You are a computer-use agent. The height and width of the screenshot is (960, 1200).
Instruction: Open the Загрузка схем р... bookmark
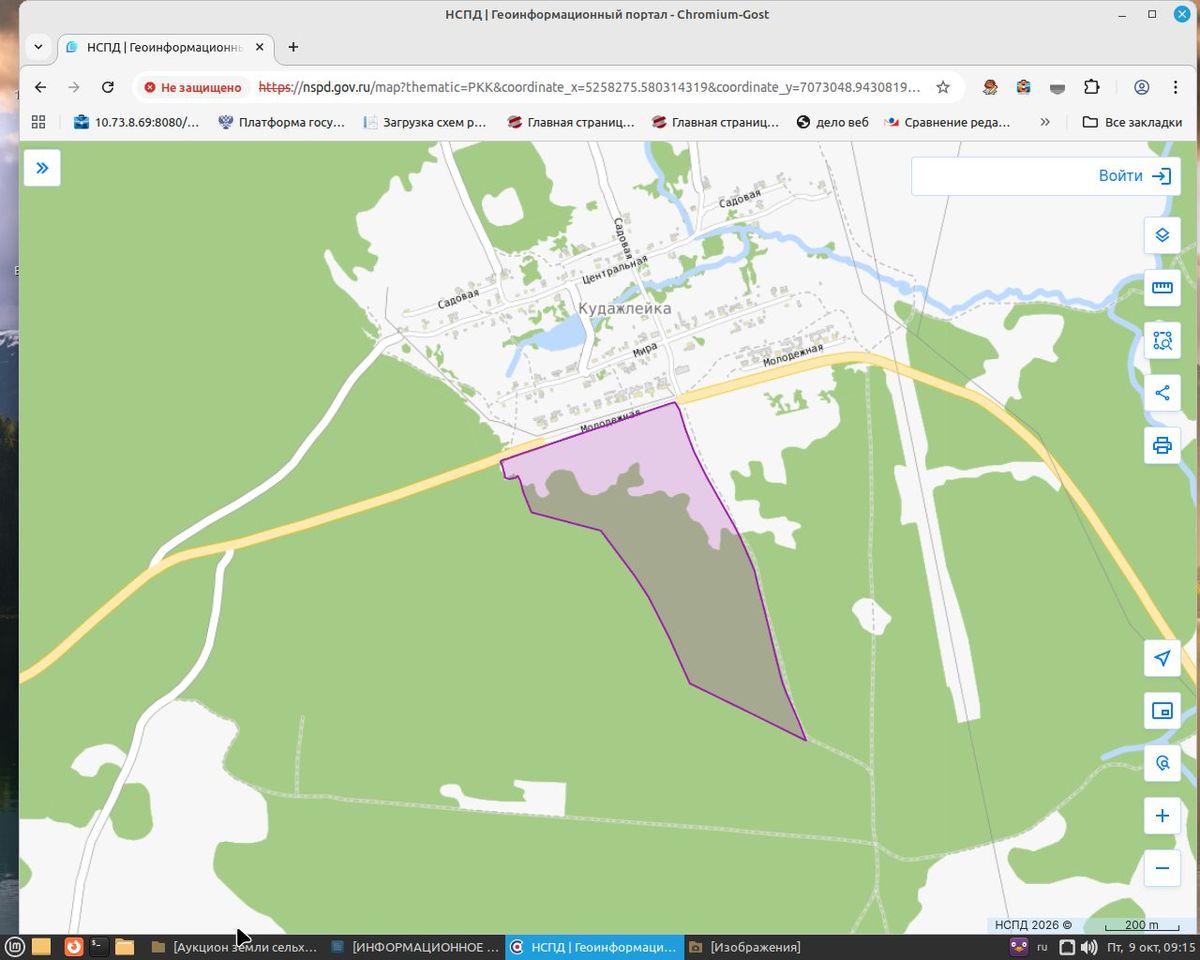(425, 122)
